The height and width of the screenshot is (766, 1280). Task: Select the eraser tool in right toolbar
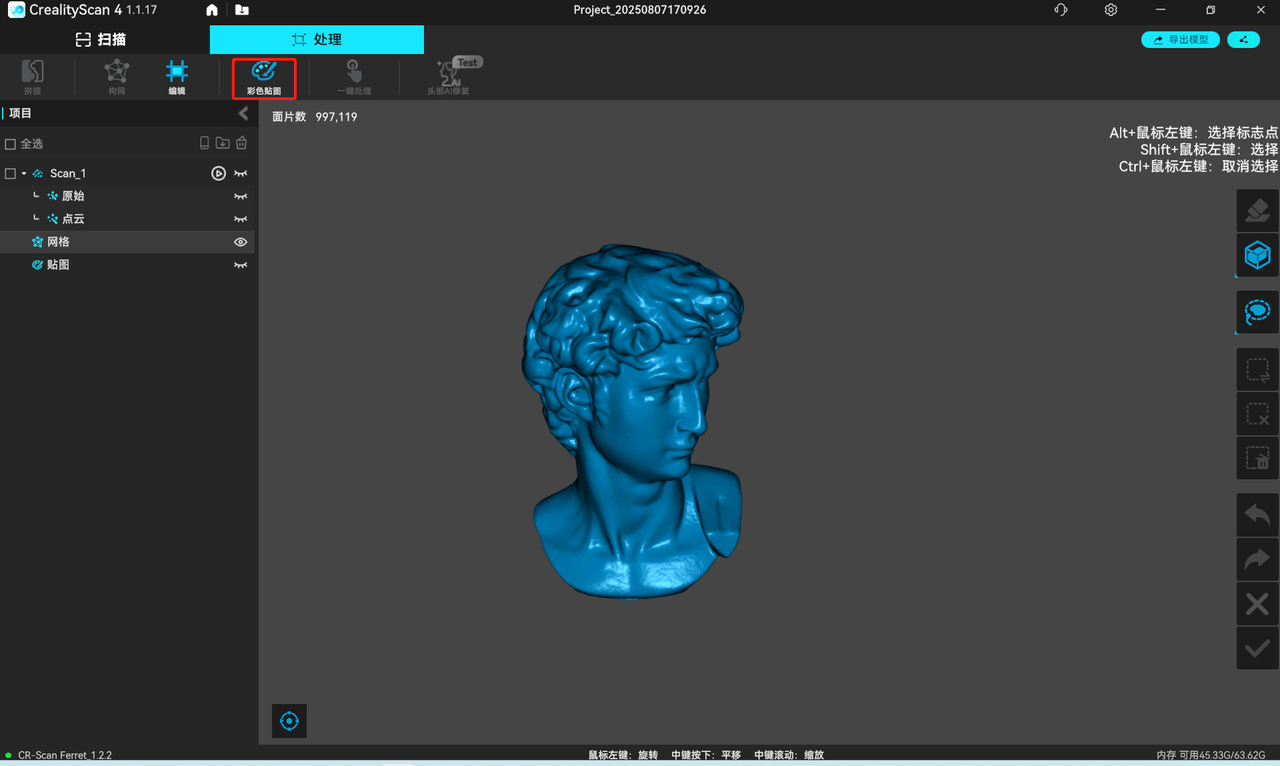pos(1257,211)
